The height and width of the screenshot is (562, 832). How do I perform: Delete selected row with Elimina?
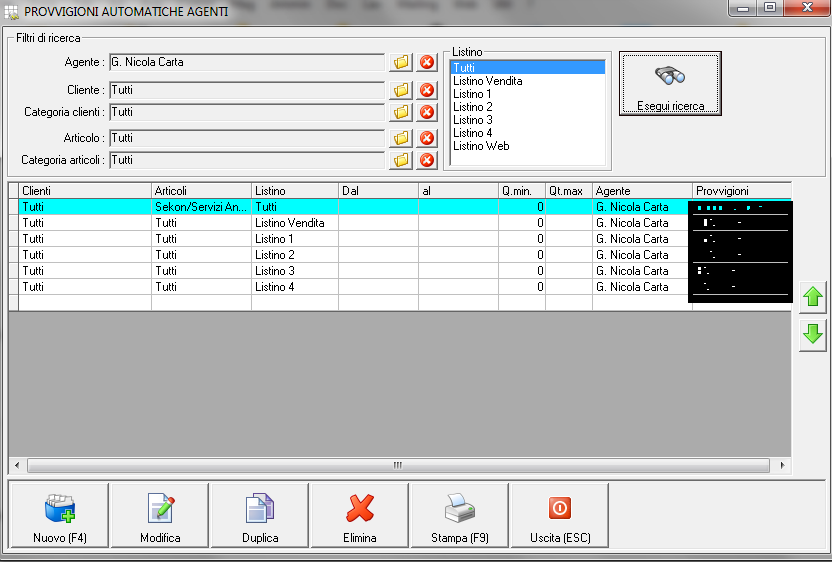360,515
